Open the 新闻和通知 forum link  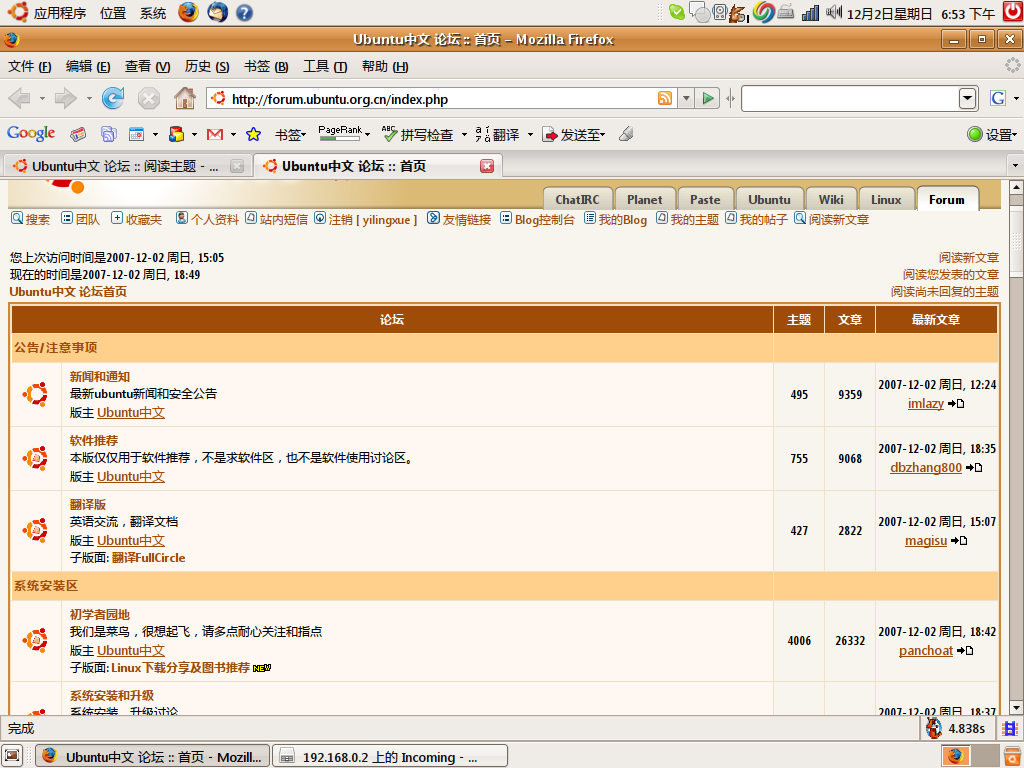(x=100, y=377)
